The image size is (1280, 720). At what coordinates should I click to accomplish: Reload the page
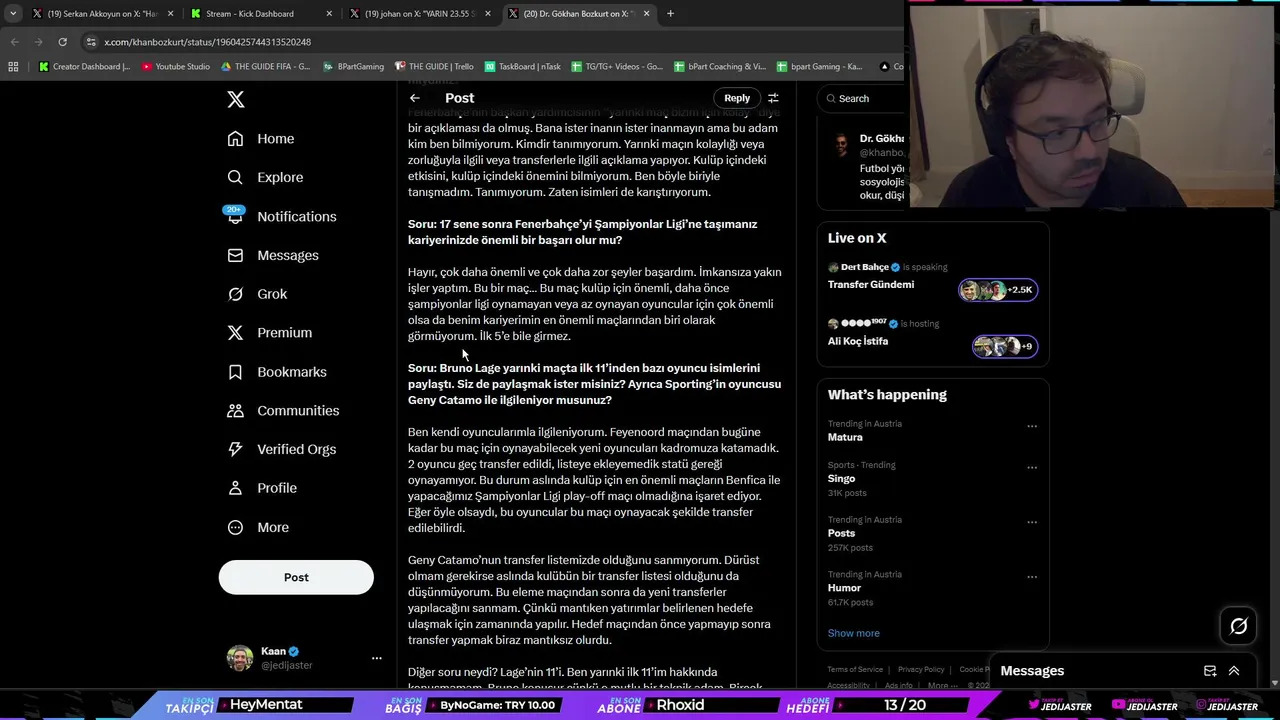coord(62,42)
